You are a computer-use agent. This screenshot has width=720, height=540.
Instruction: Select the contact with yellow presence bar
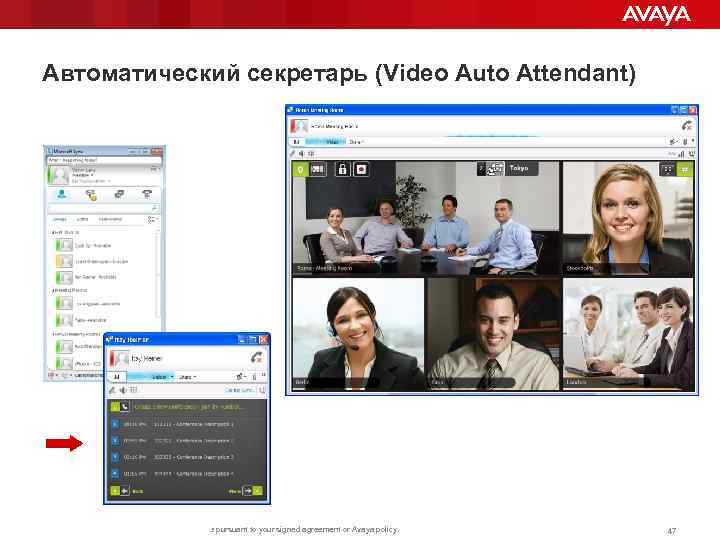pos(92,261)
